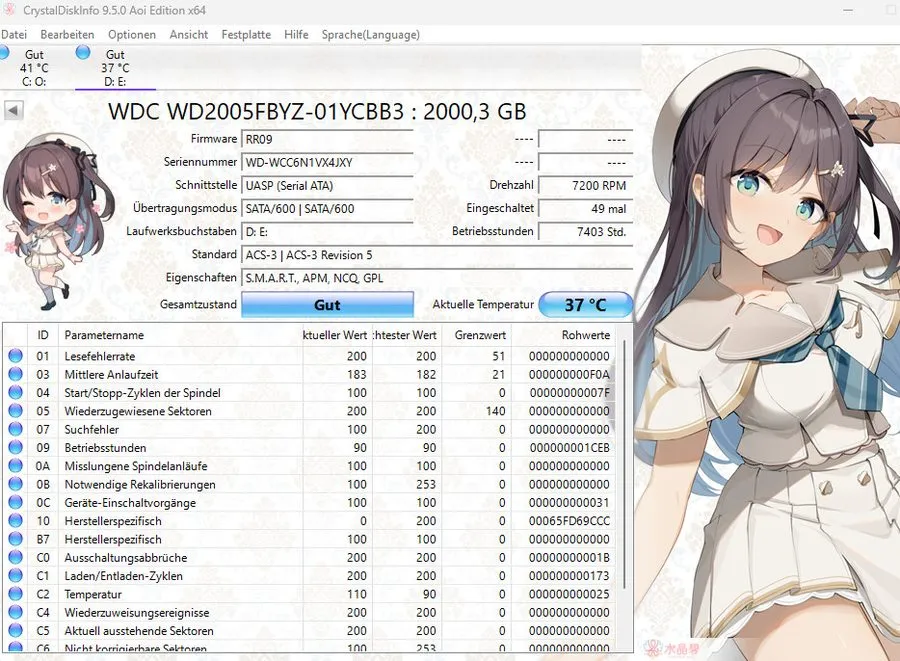The height and width of the screenshot is (661, 900).
Task: Click the status orb for Start/Stopp-Zyklen der Spindel
Action: click(15, 392)
